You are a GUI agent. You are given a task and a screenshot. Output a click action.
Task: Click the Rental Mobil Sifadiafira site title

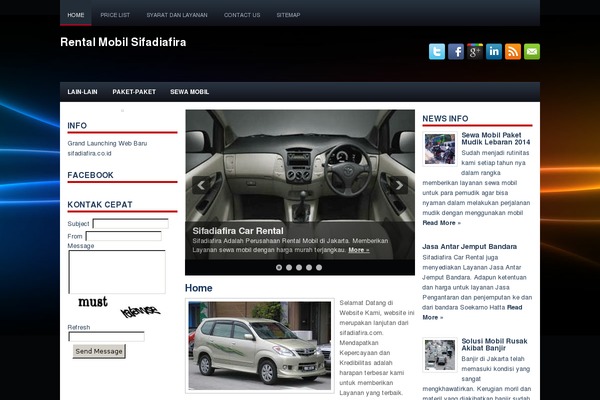pos(123,42)
